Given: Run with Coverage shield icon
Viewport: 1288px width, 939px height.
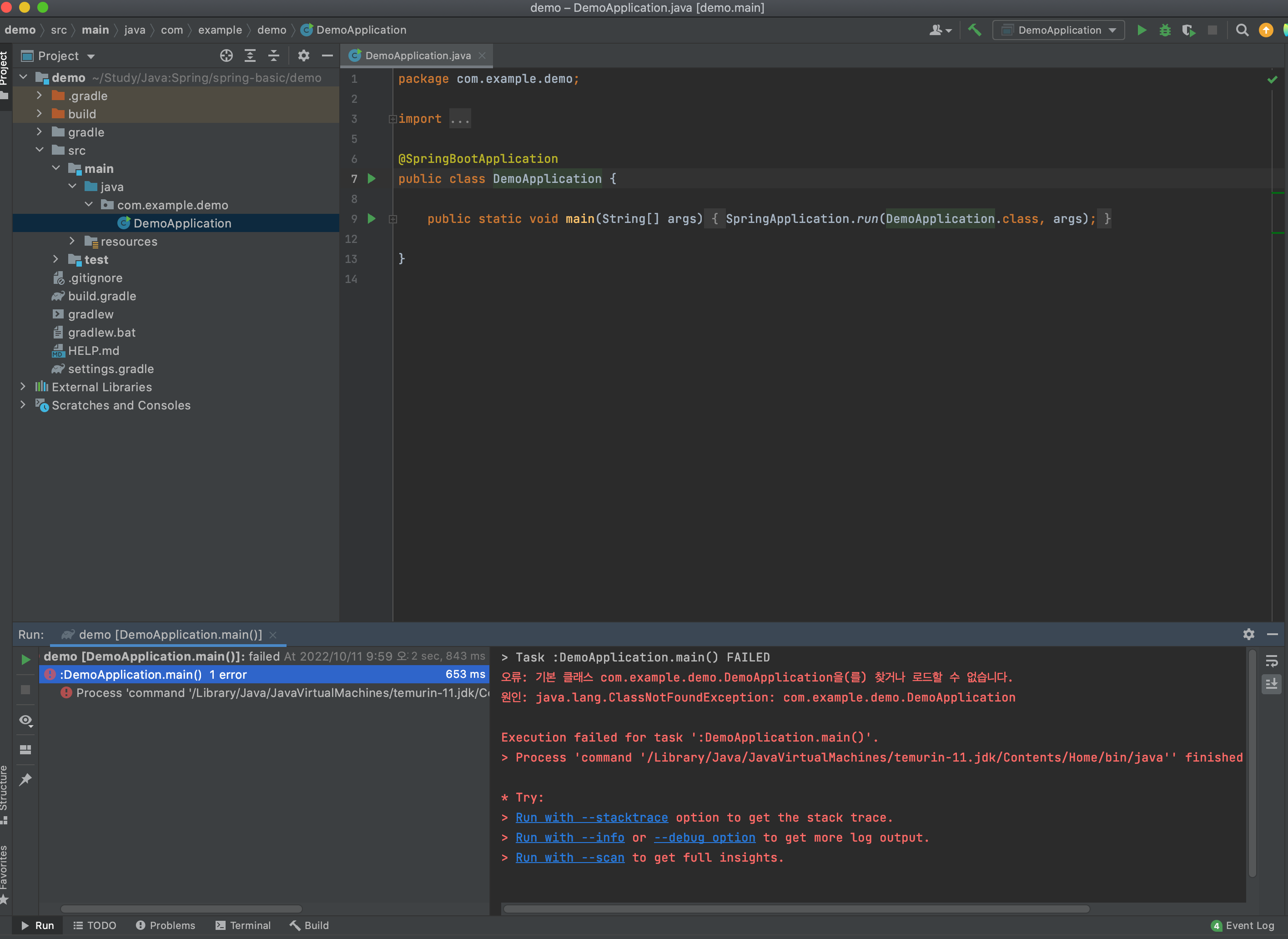Looking at the screenshot, I should (1188, 30).
